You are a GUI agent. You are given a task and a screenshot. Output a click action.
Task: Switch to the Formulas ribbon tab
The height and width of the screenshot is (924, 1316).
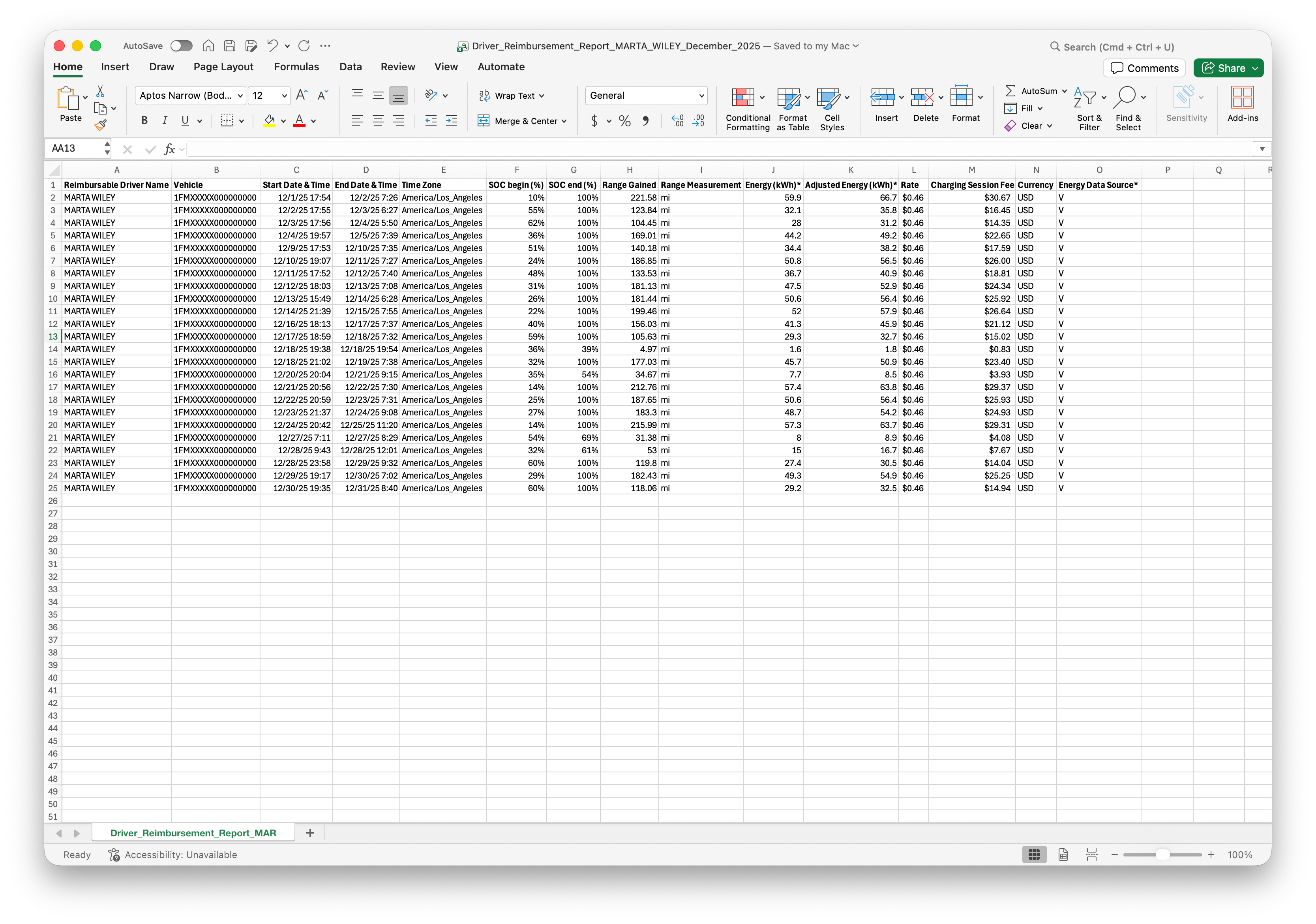click(296, 66)
